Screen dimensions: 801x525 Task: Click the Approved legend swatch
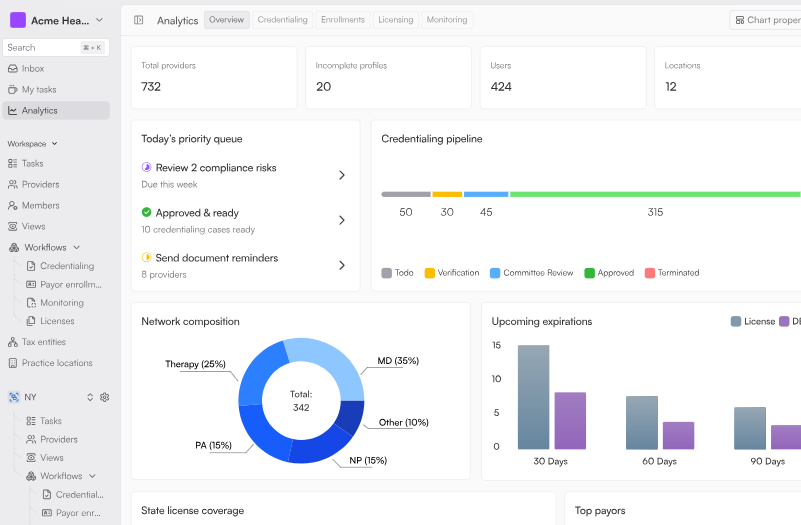590,273
